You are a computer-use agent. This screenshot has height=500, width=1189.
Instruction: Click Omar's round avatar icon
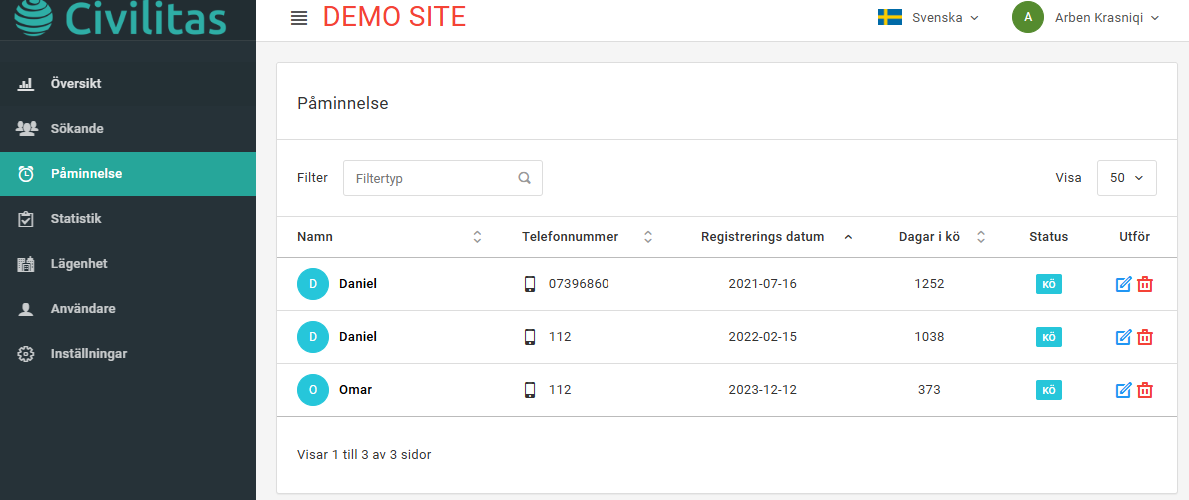pyautogui.click(x=313, y=390)
